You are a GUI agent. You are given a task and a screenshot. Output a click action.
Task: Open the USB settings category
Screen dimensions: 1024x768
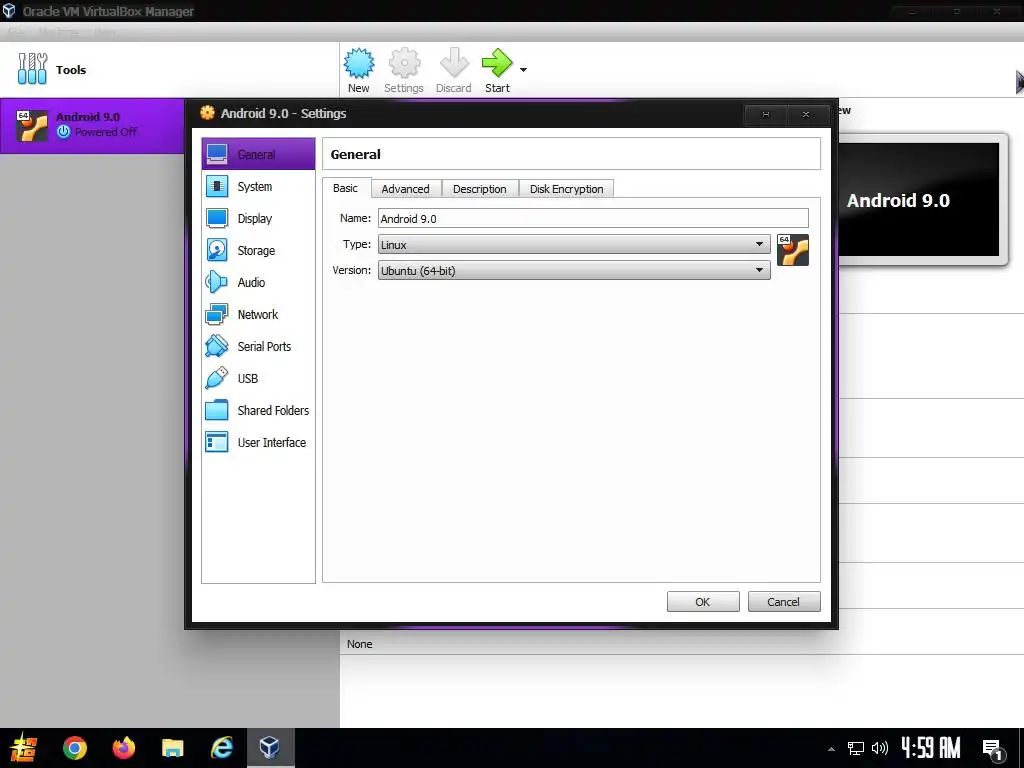[258, 378]
